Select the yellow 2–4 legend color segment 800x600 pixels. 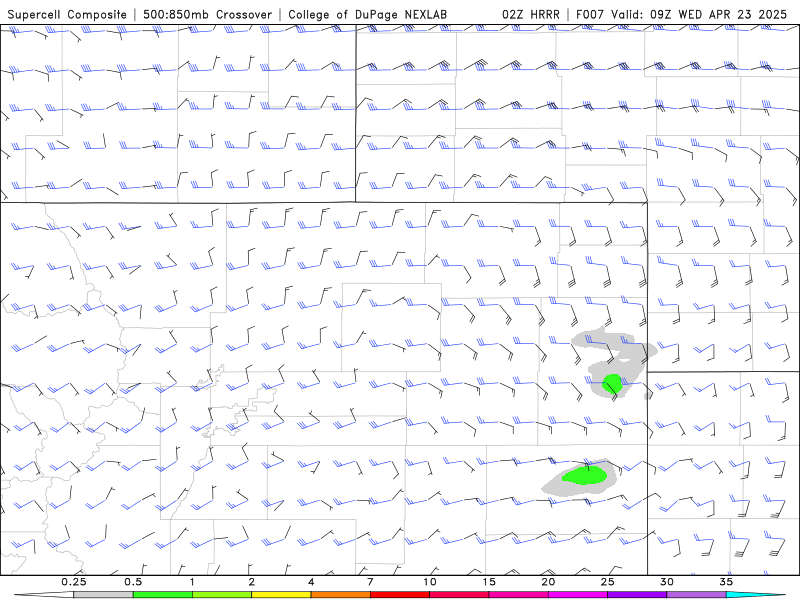[x=281, y=595]
